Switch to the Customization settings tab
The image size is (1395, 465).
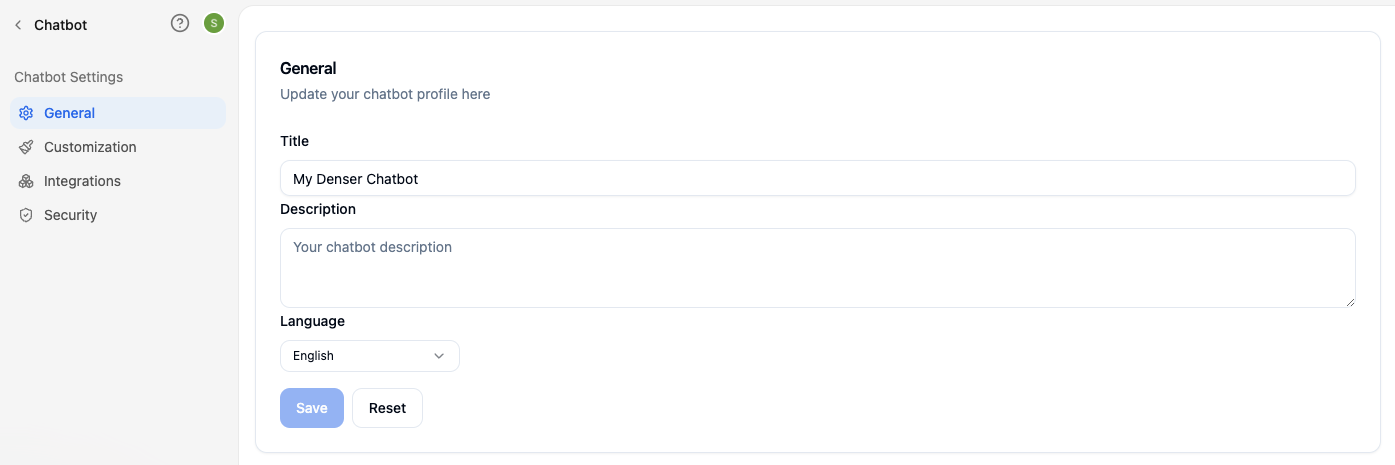point(118,147)
